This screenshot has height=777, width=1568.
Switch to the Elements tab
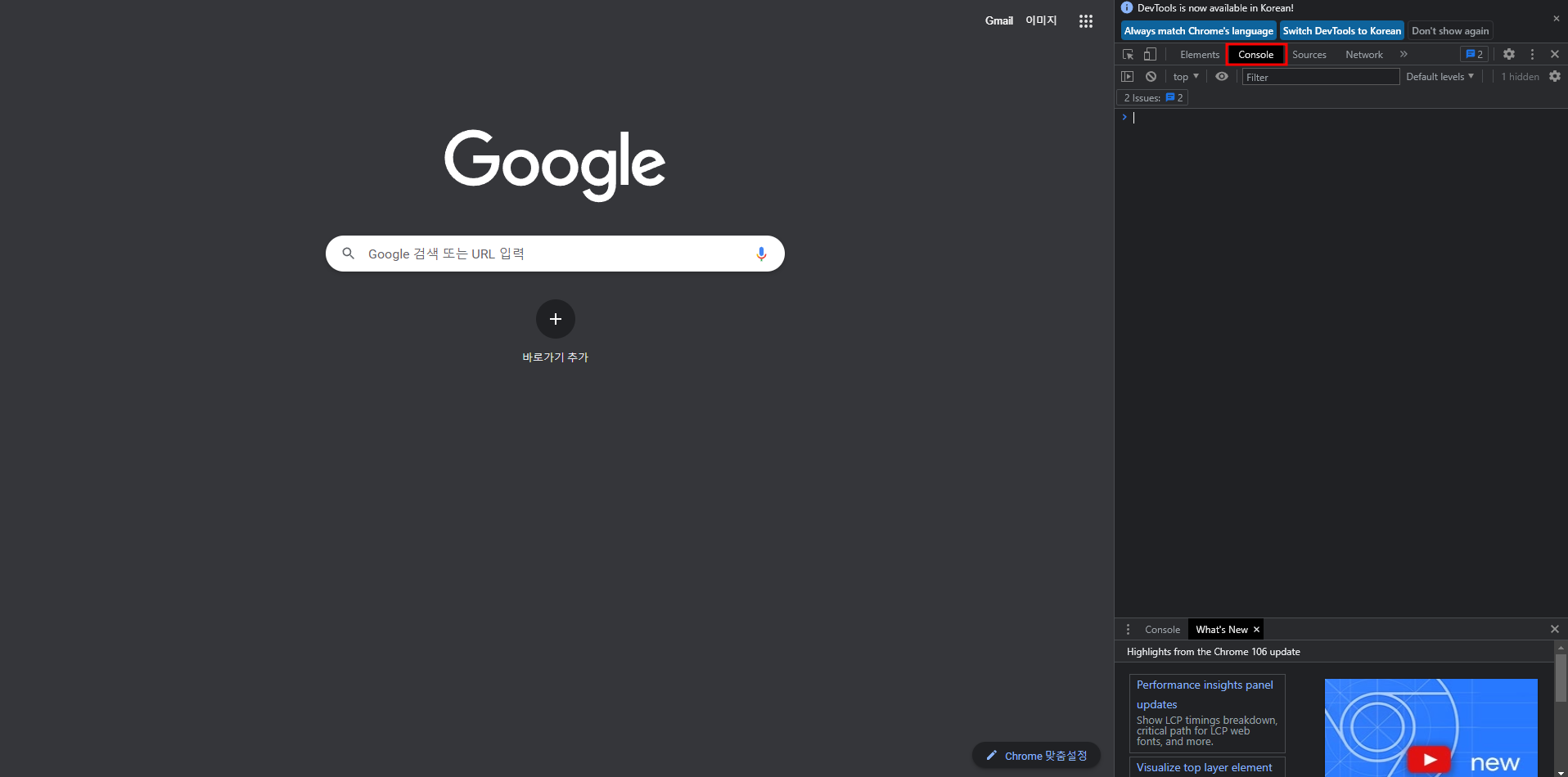(1199, 55)
